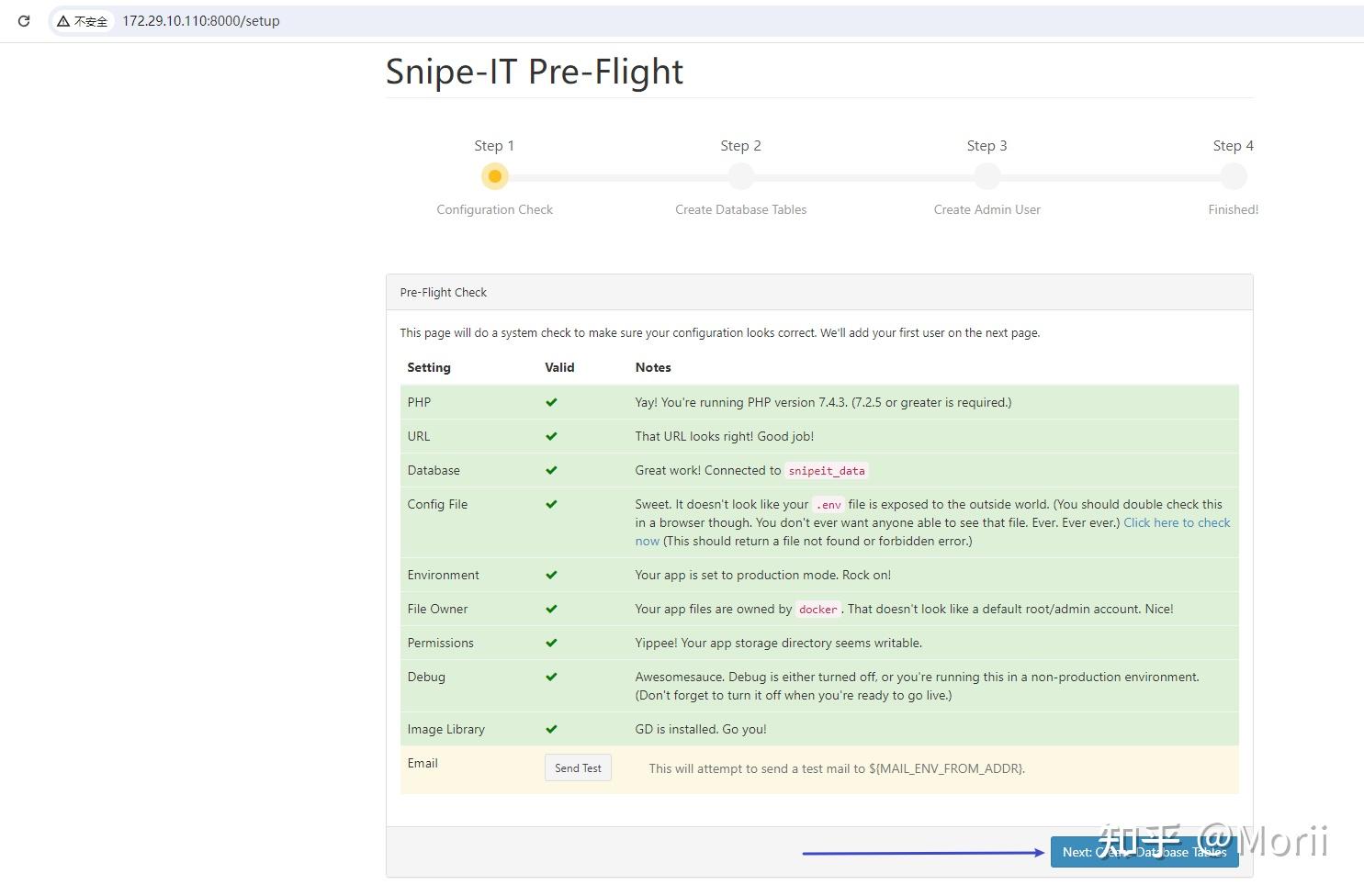Screen dimensions: 1364x896
Task: Click the File Owner valid checkmark
Action: coord(551,609)
